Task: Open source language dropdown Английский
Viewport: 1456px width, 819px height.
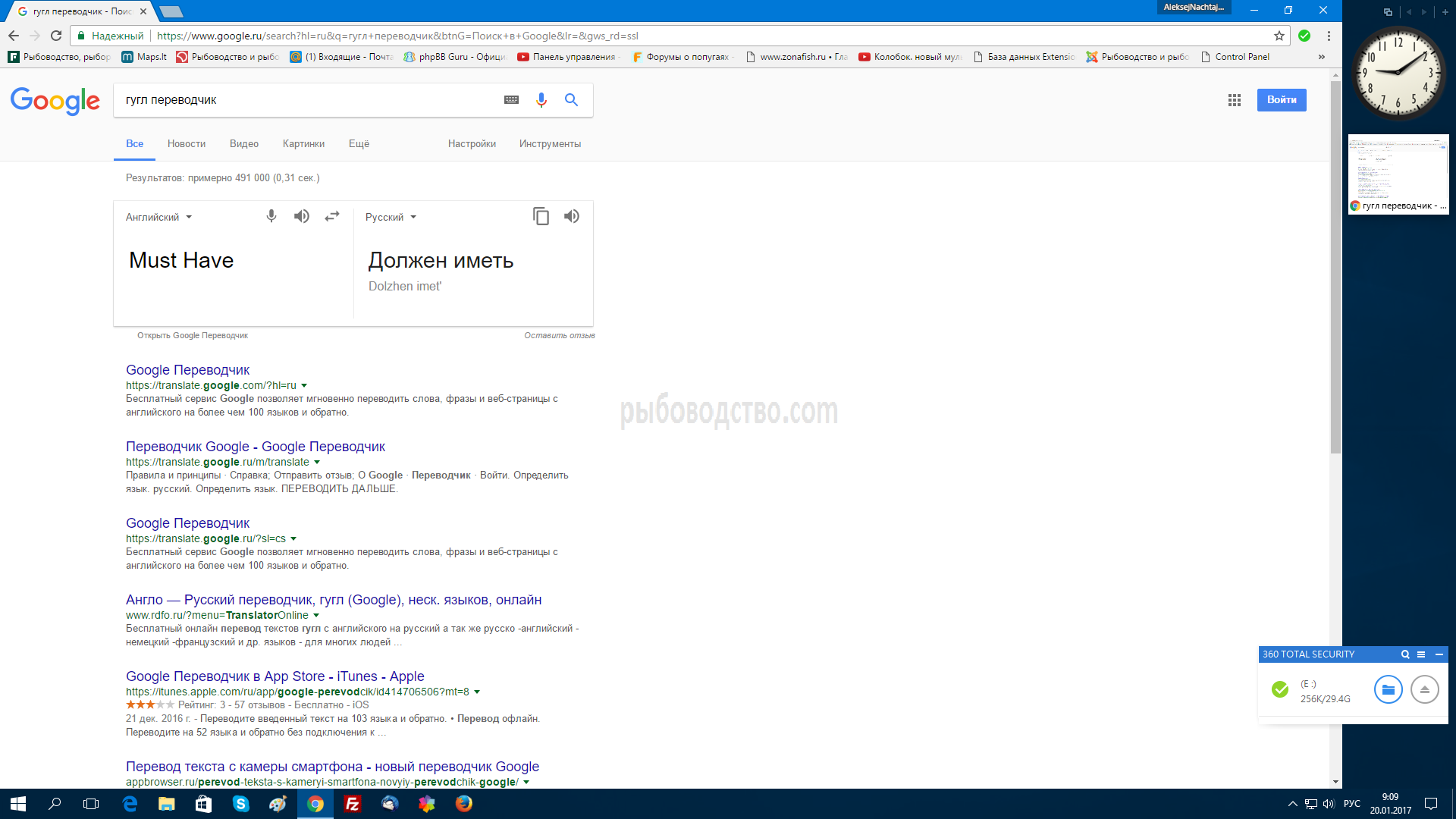Action: (158, 217)
